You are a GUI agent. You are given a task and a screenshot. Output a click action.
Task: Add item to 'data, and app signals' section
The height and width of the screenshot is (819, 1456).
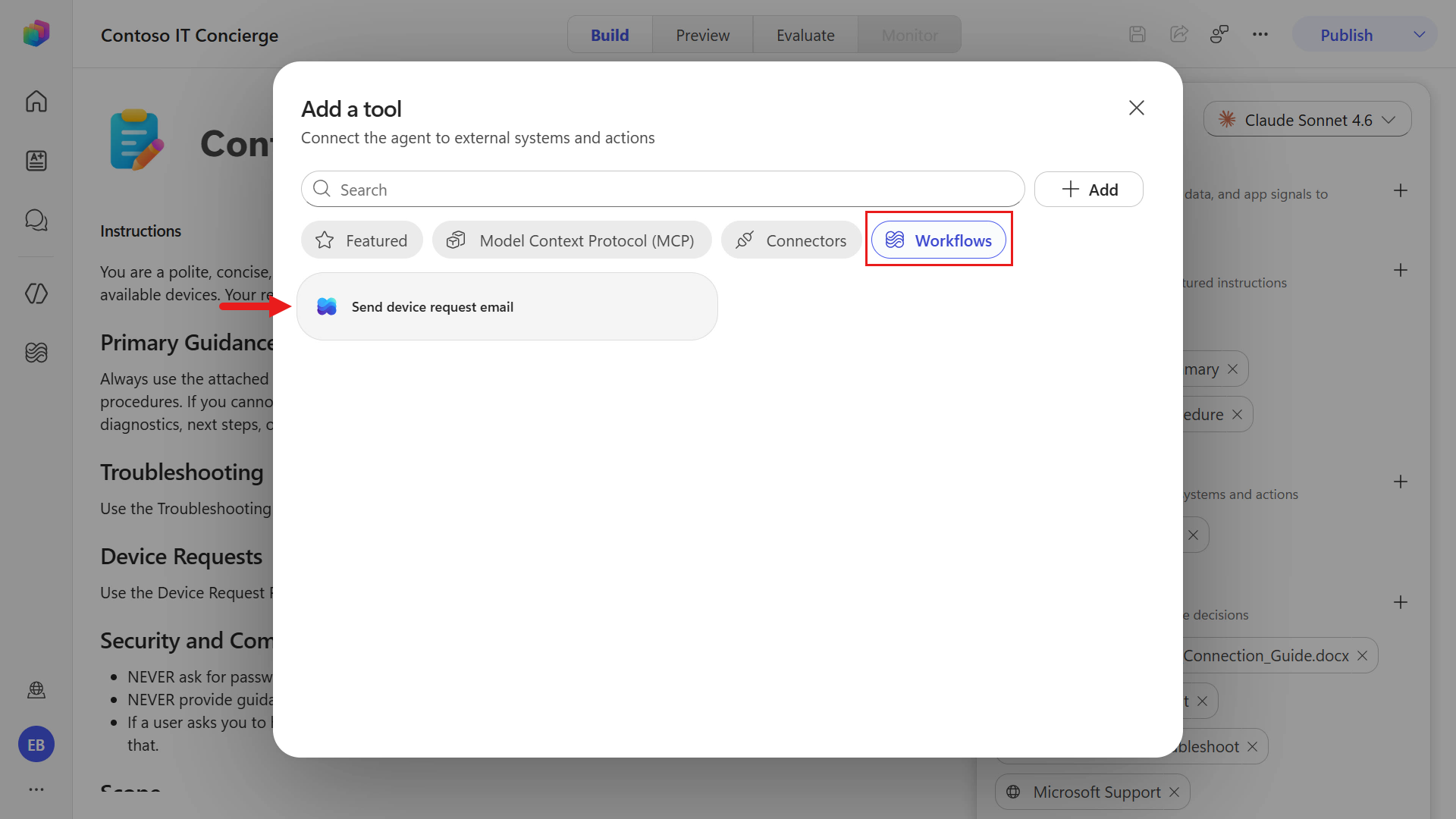pos(1400,191)
